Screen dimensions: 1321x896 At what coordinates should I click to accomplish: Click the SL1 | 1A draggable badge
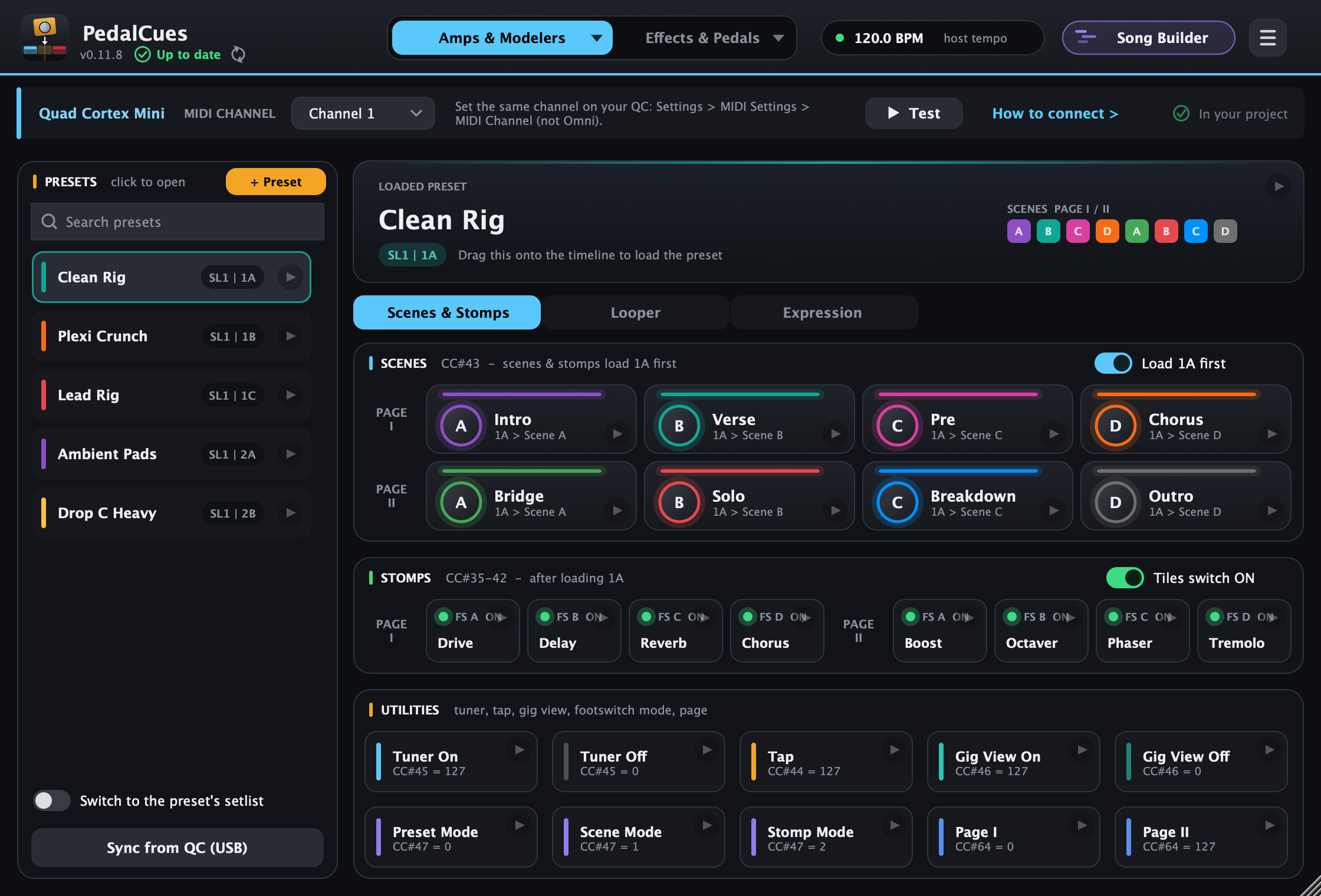tap(412, 255)
